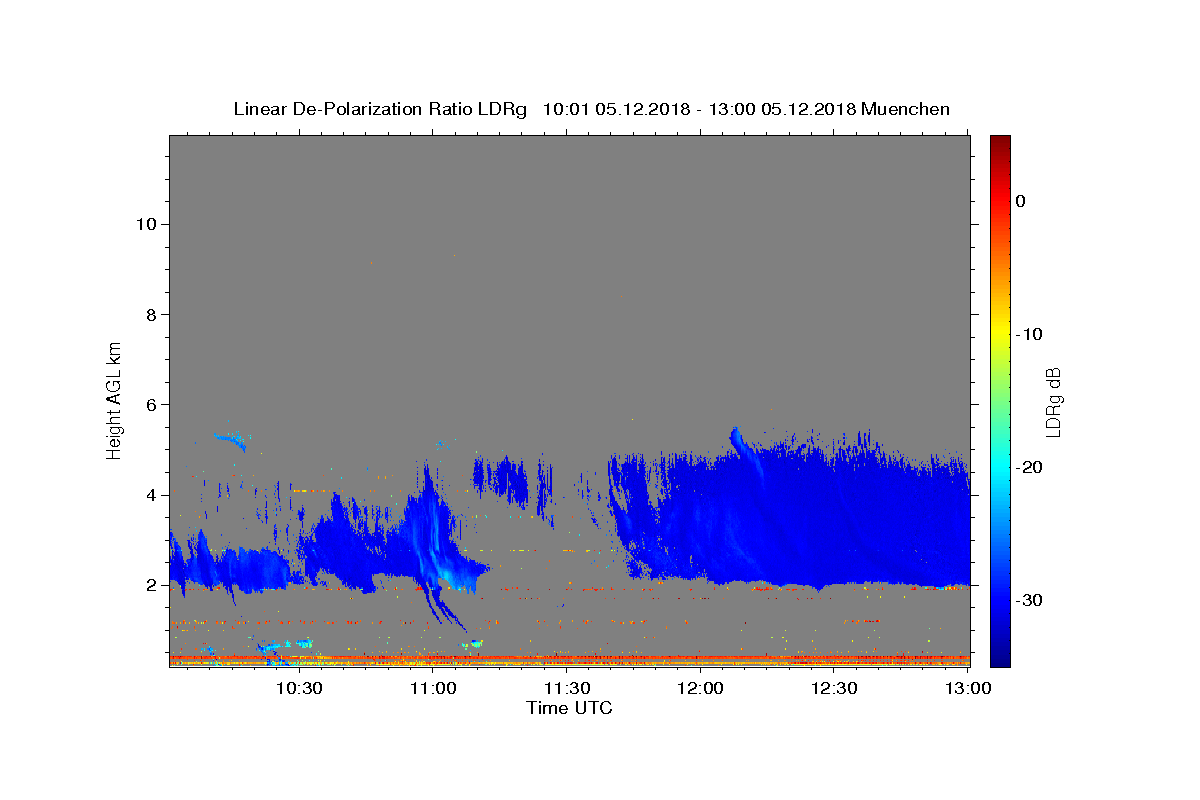Click the dark red top of colorbar

coord(1000,145)
